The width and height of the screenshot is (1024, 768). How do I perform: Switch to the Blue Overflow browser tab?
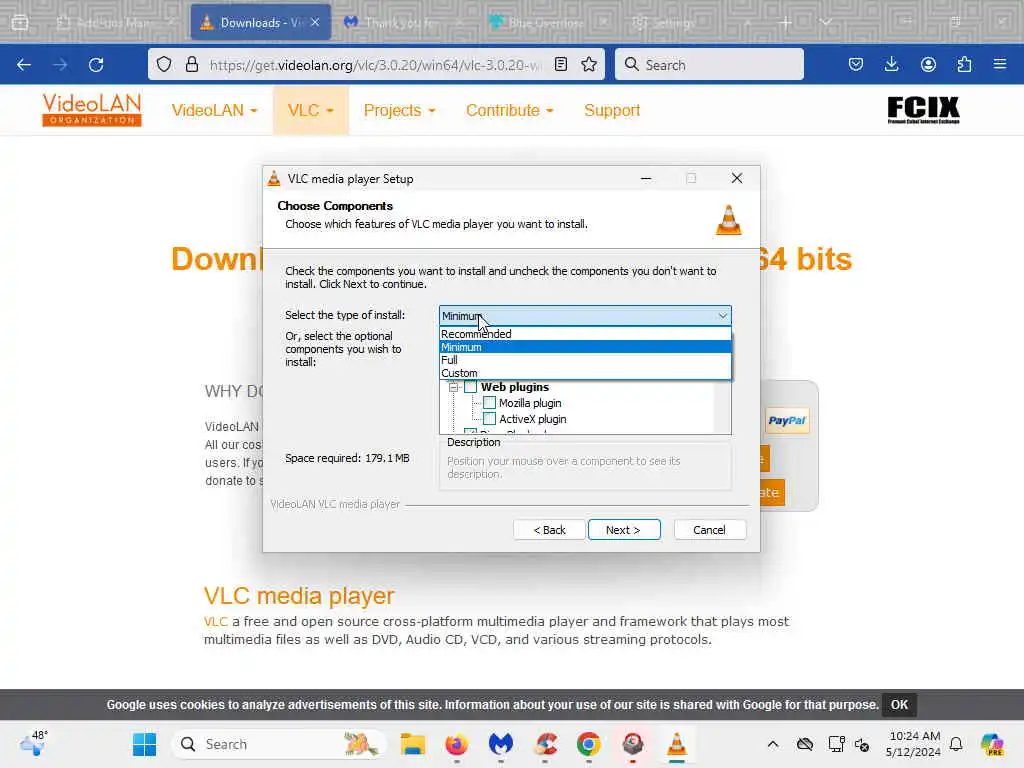547,23
